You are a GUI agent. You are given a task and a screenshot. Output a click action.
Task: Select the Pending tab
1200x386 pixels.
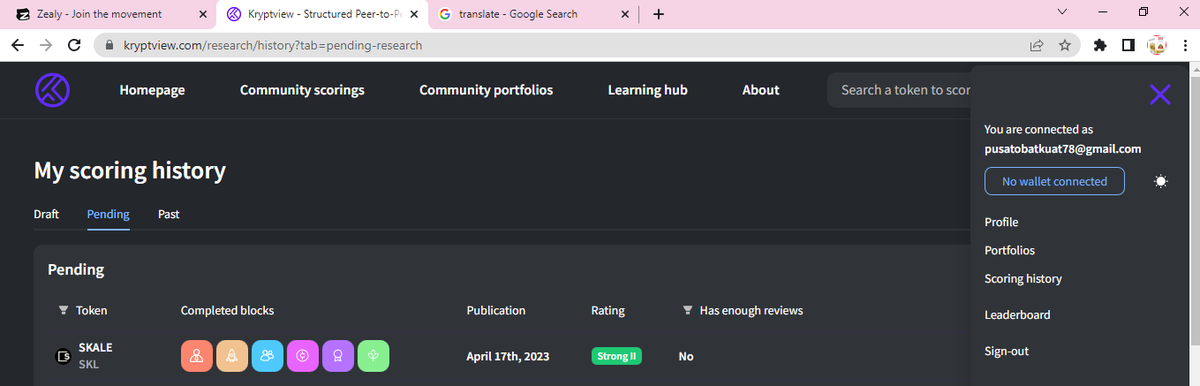(x=108, y=214)
